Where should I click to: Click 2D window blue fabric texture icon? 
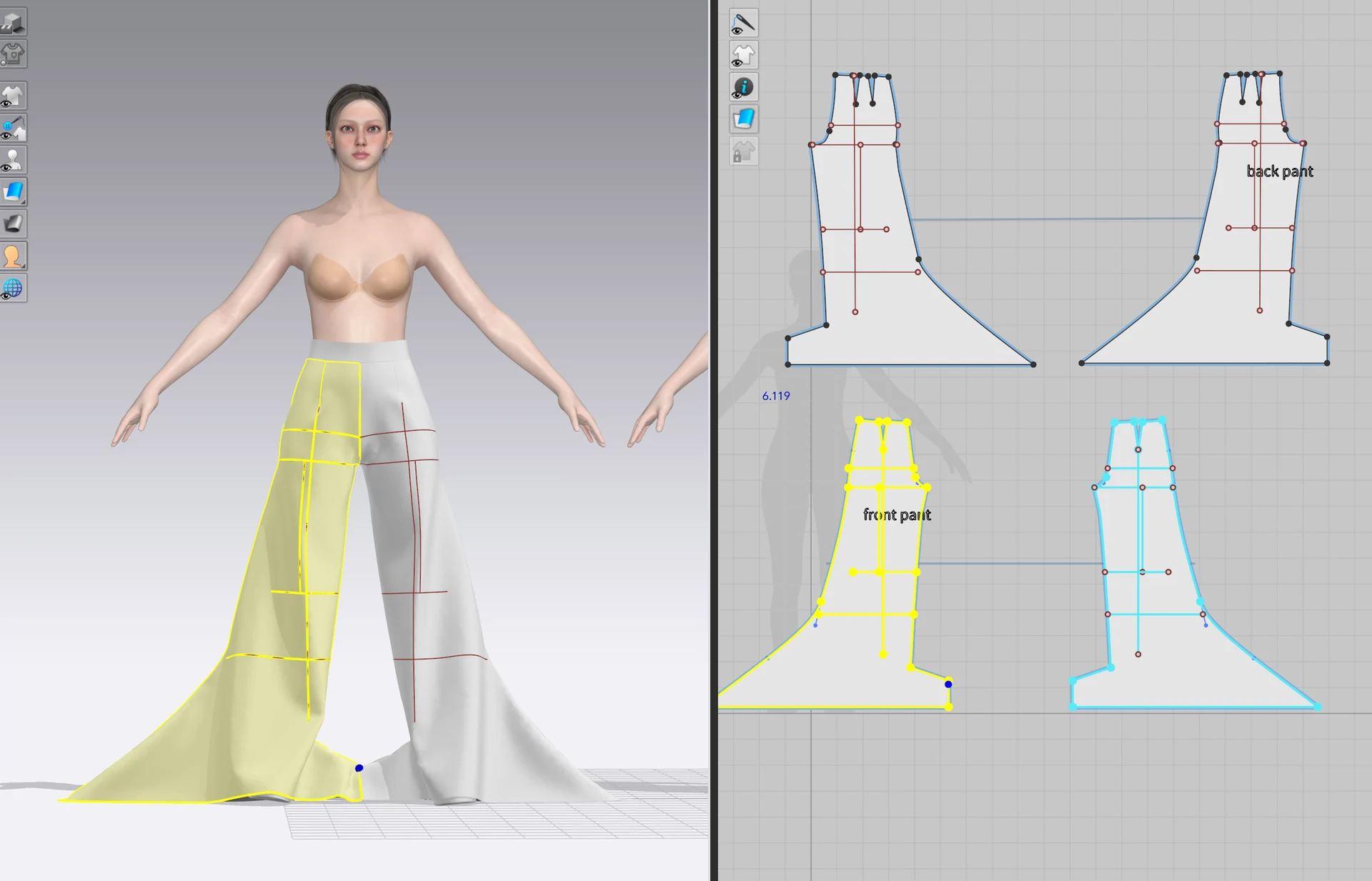(744, 119)
